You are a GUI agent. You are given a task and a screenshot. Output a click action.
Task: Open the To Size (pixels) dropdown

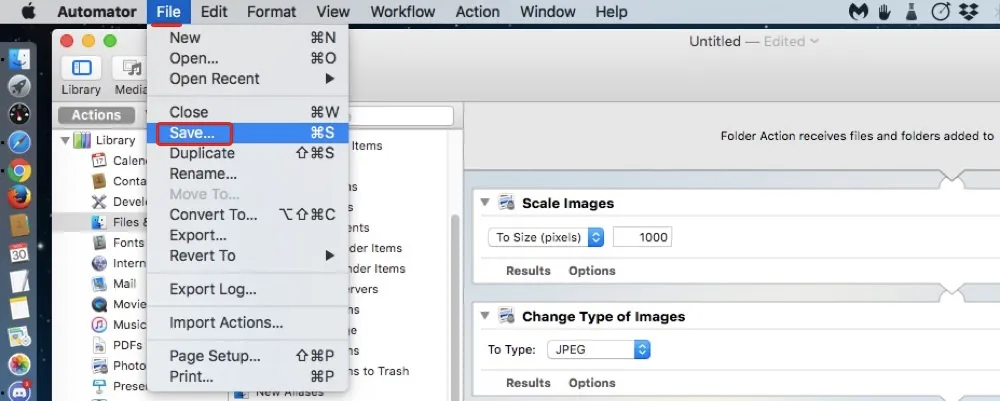(546, 237)
